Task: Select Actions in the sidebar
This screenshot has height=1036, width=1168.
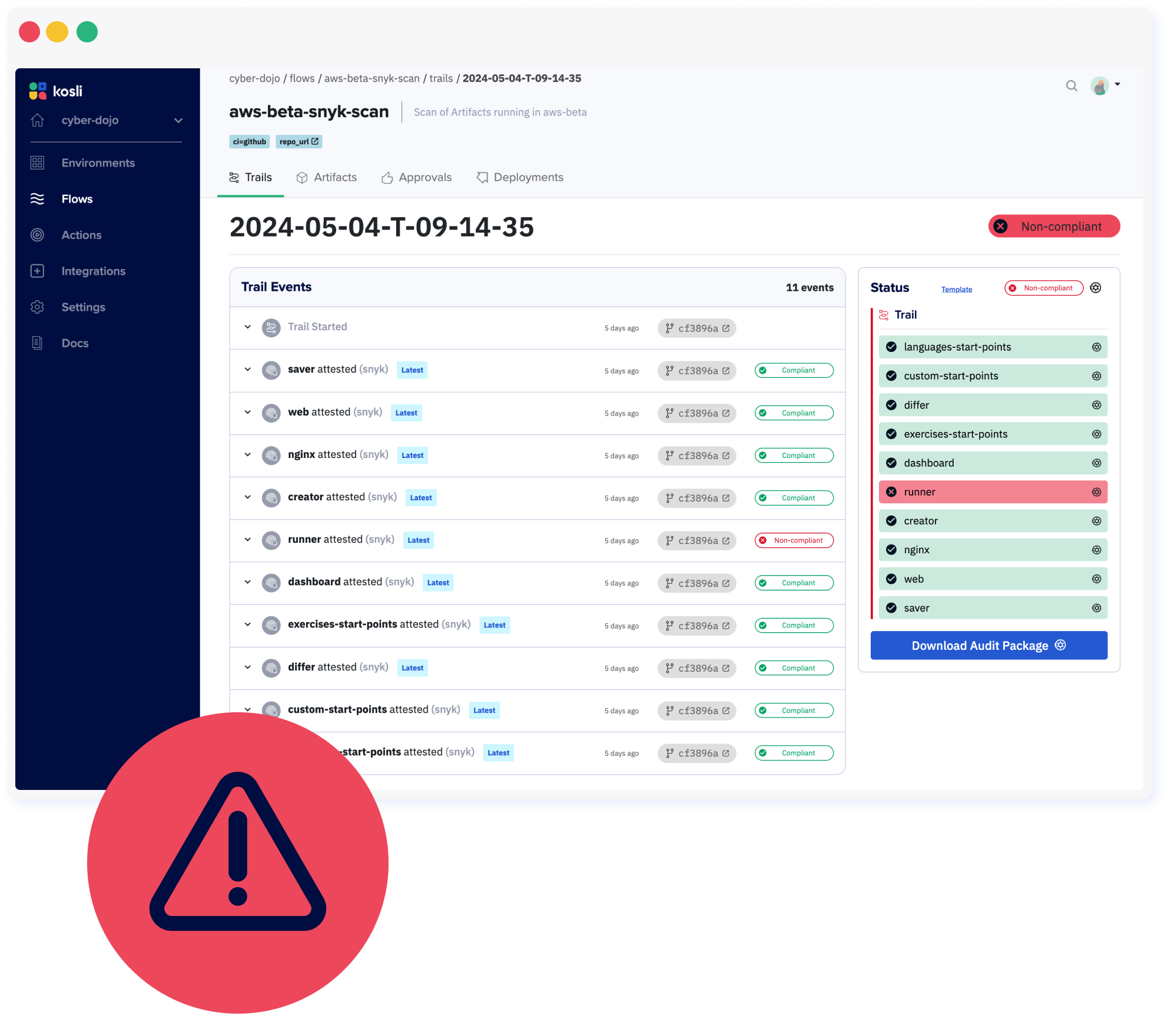Action: click(x=81, y=235)
